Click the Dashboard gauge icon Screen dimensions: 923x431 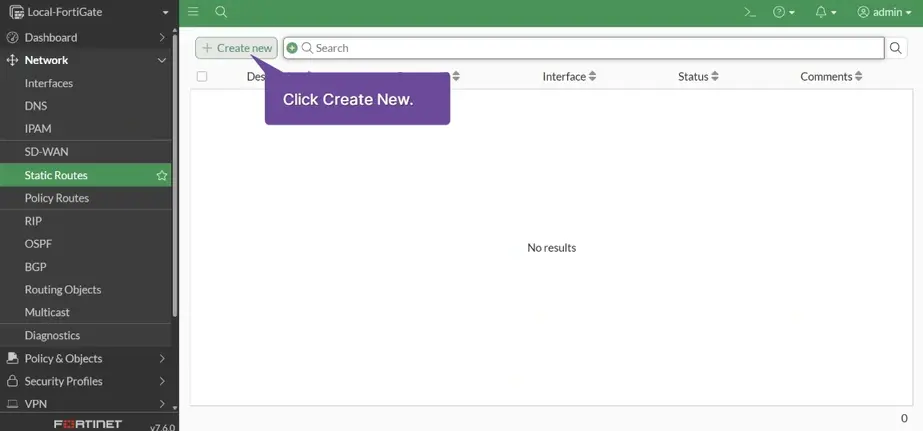(x=12, y=37)
